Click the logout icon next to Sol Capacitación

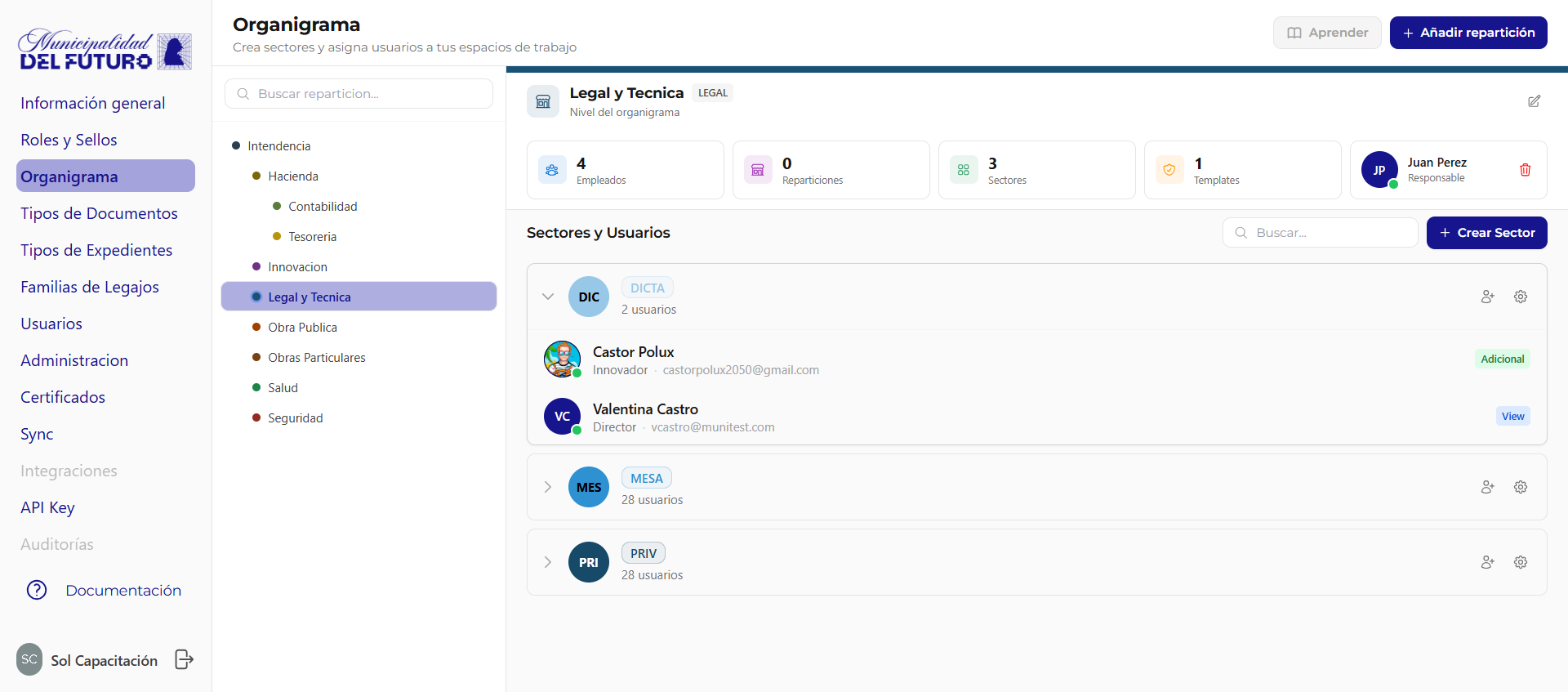[185, 659]
